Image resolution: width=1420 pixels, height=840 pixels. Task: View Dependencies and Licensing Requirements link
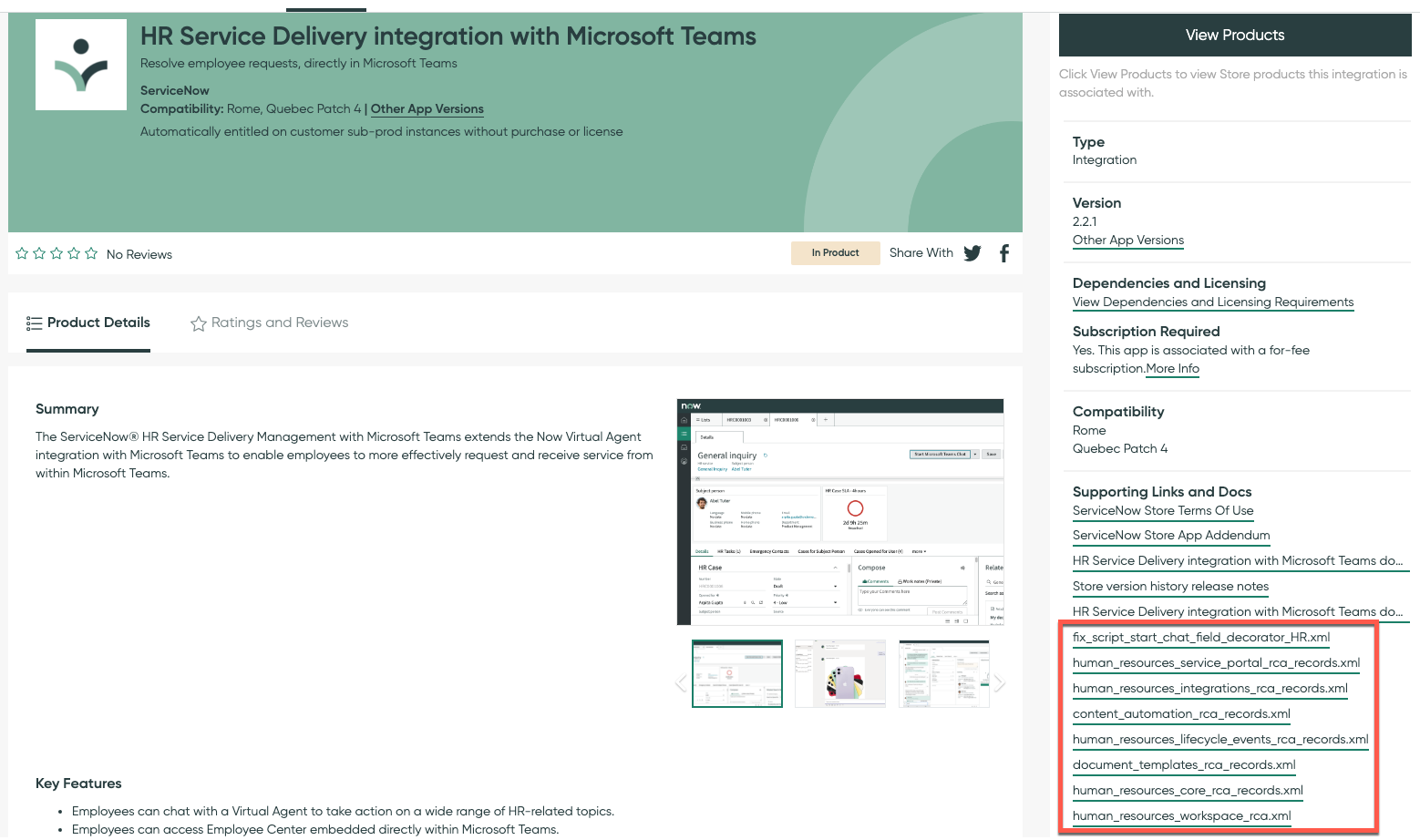pos(1213,302)
